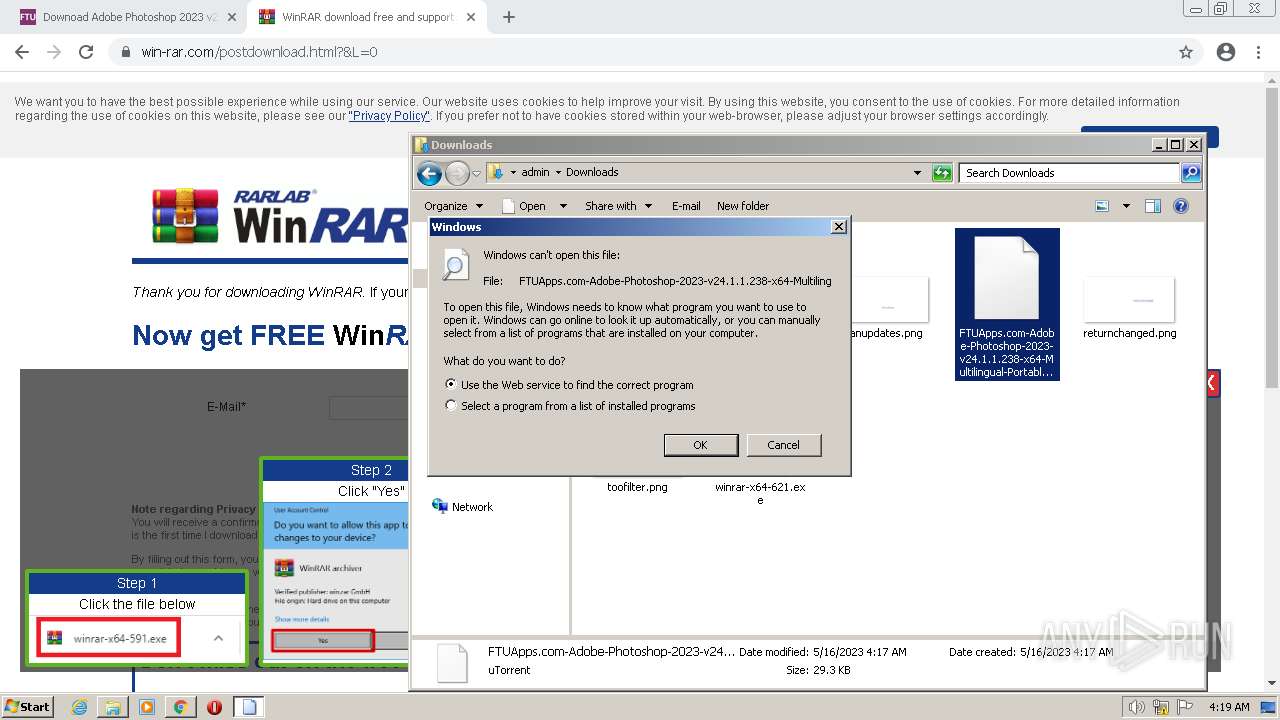
Task: Click the red Opera taskbar icon
Action: pyautogui.click(x=214, y=707)
